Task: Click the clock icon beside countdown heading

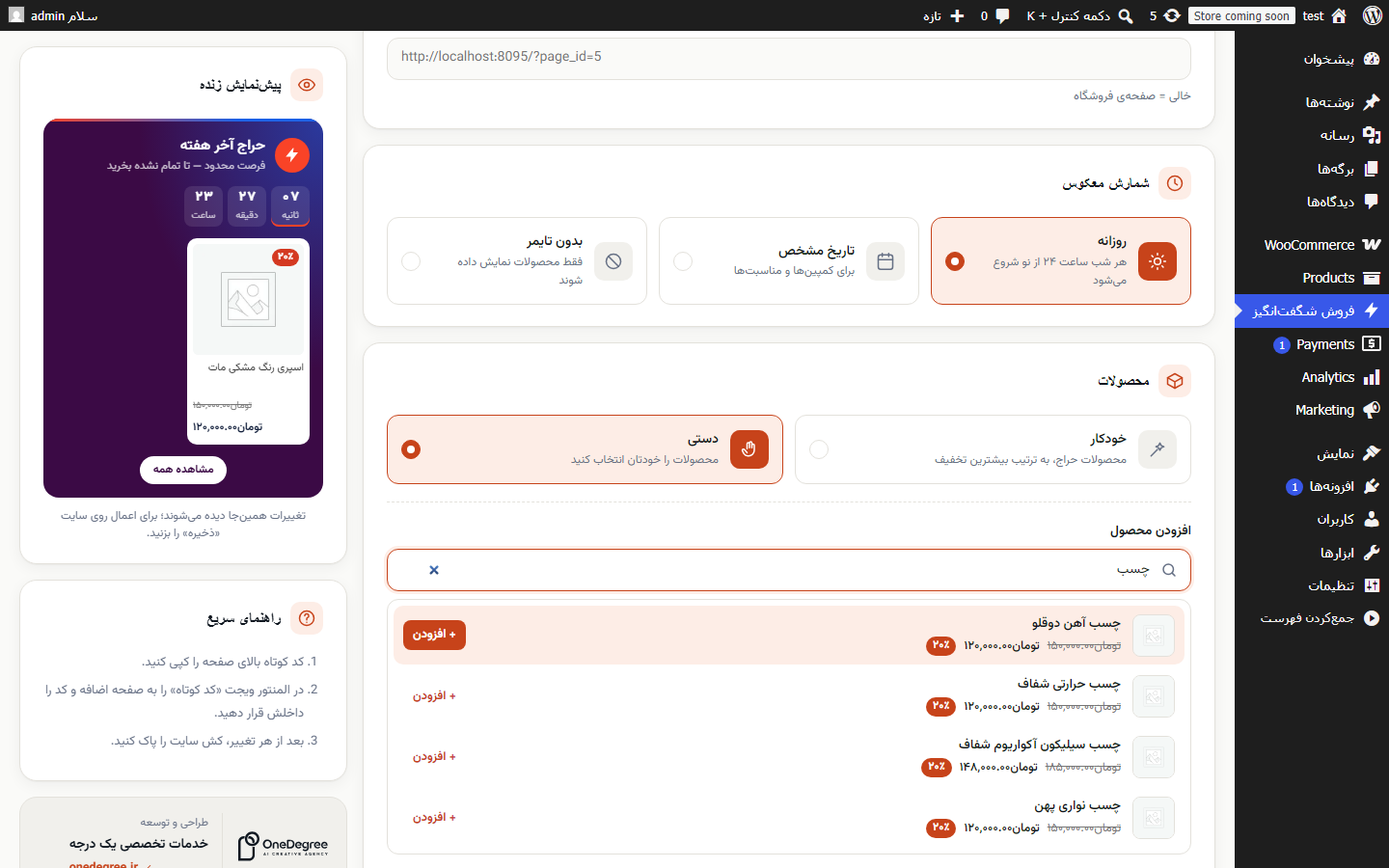Action: (1175, 183)
